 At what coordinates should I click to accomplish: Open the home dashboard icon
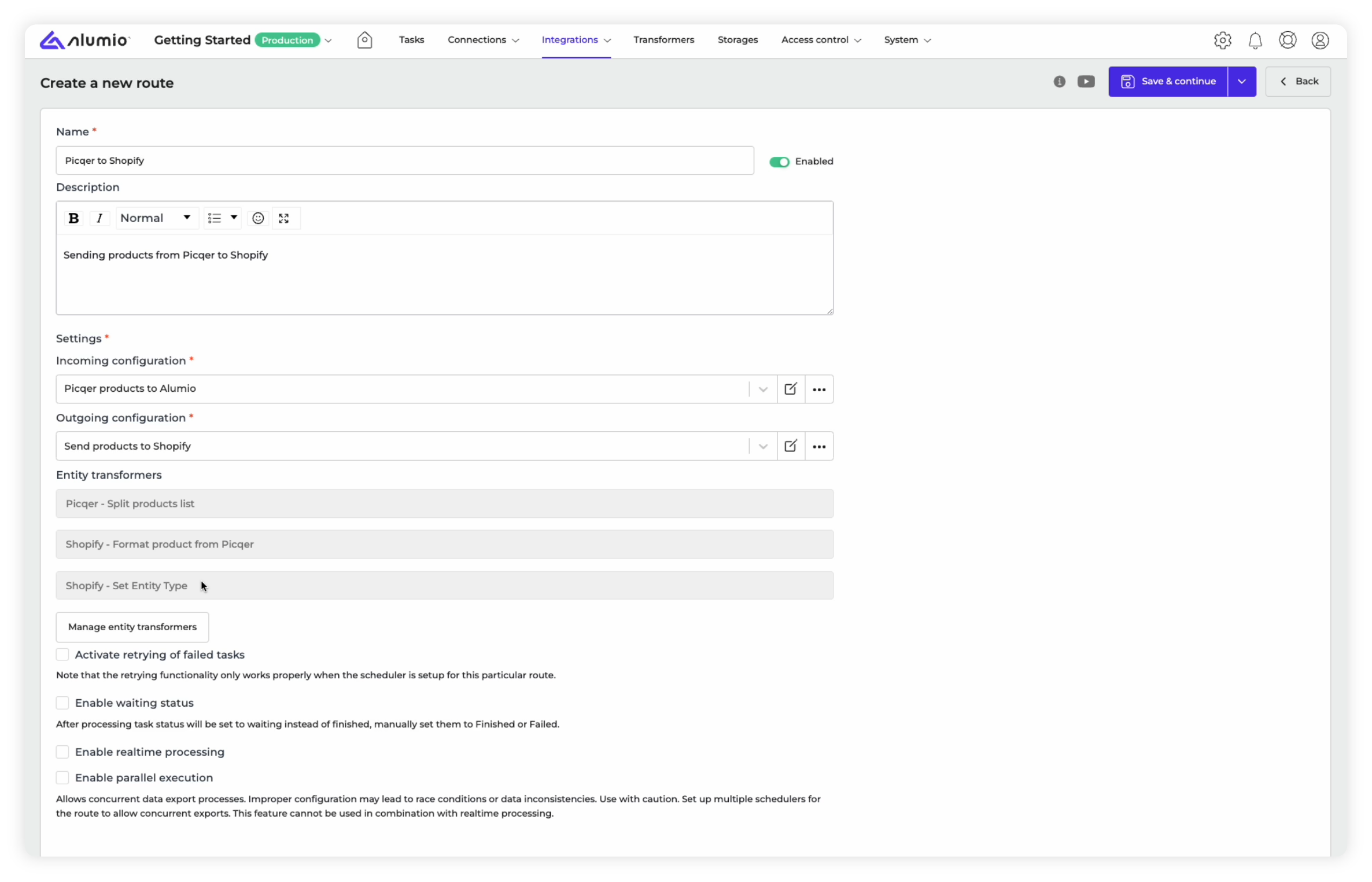[x=364, y=40]
